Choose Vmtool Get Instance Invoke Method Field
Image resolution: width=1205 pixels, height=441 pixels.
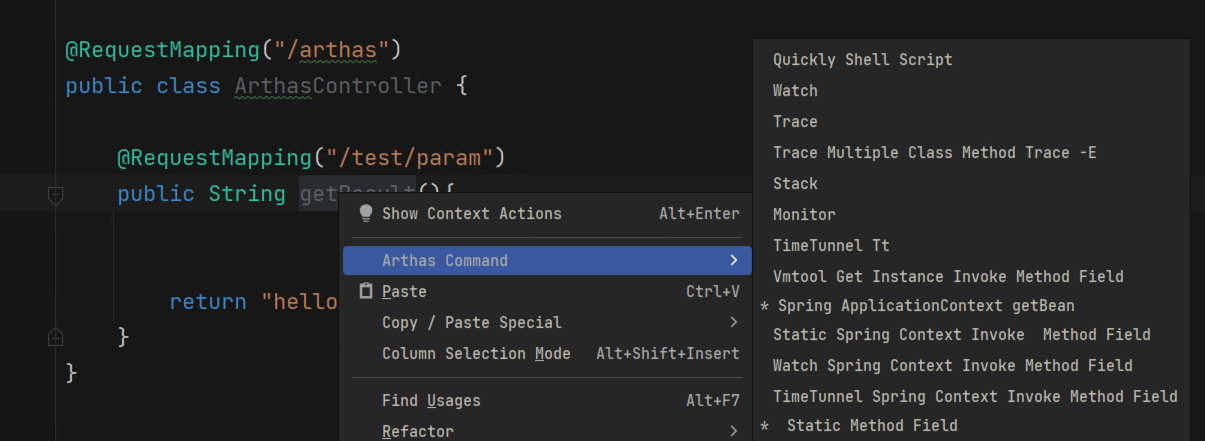(x=971, y=276)
